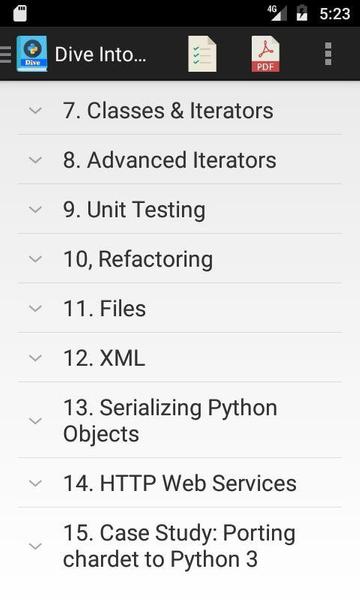This screenshot has height=600, width=360.
Task: Expand chevron next to 11. Files
Action: [x=35, y=308]
